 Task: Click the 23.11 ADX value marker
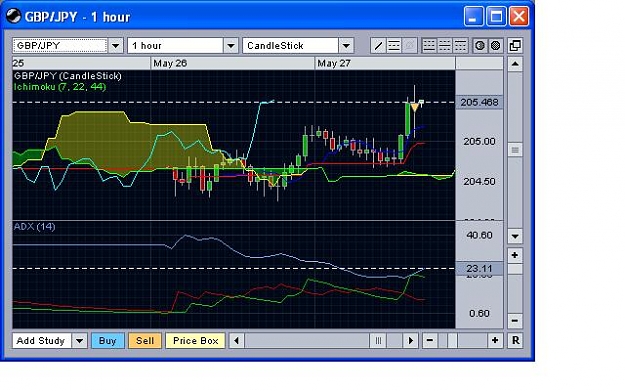tap(479, 269)
